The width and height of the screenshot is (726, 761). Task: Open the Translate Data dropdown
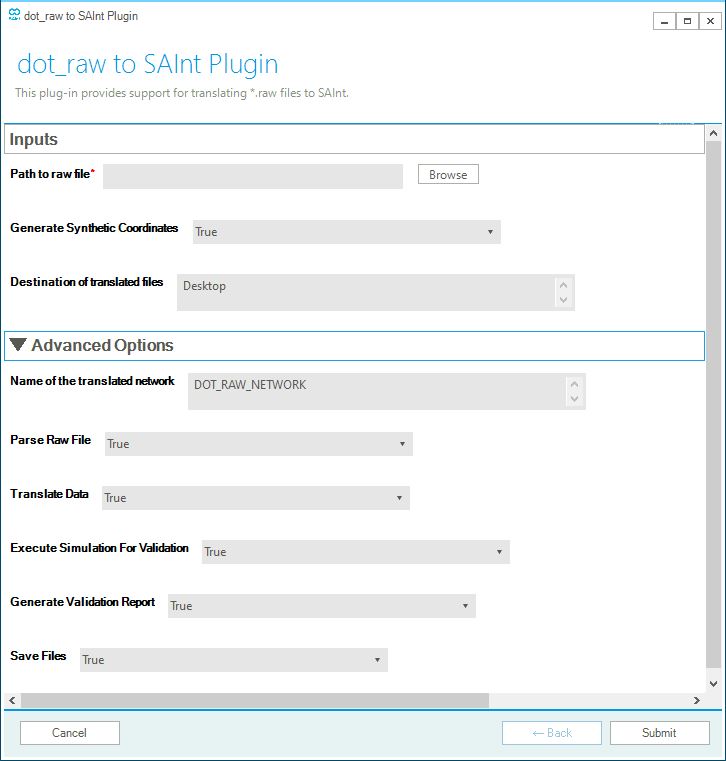pos(255,498)
